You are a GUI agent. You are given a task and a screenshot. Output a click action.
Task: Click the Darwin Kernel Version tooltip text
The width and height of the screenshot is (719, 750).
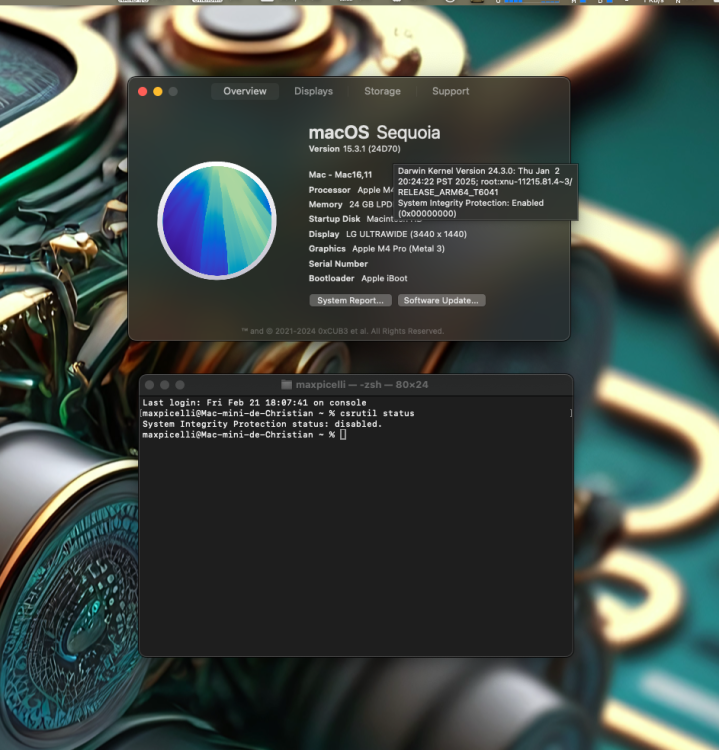[x=485, y=192]
